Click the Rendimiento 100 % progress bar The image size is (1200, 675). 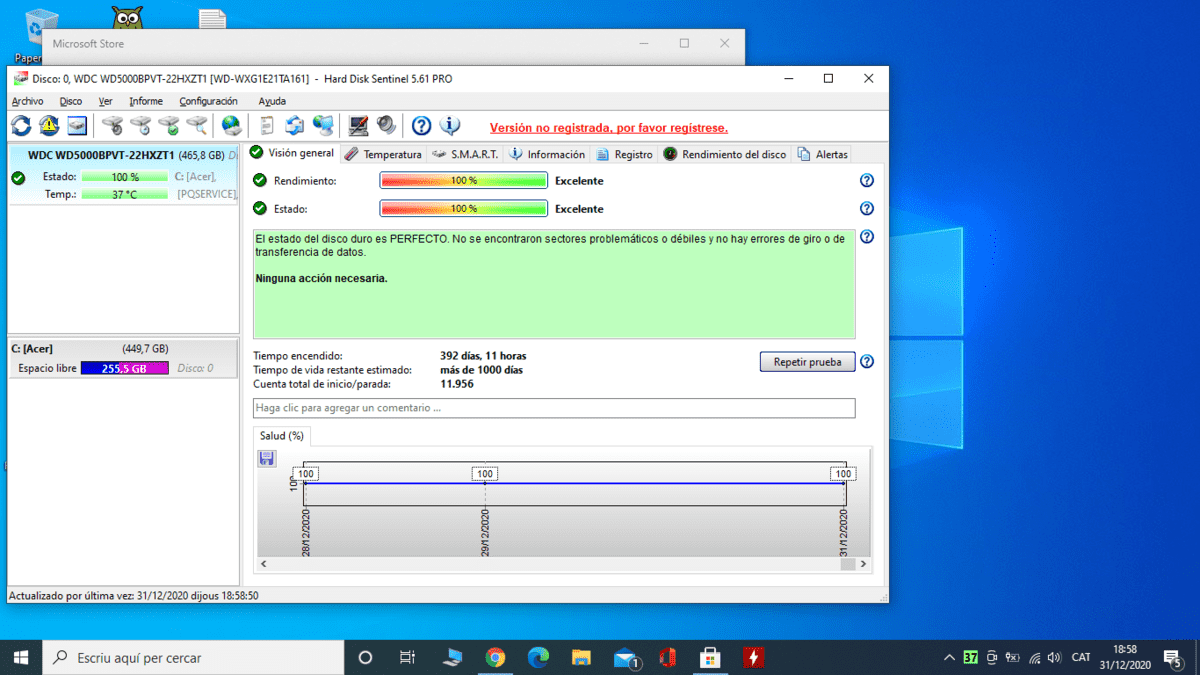[463, 181]
